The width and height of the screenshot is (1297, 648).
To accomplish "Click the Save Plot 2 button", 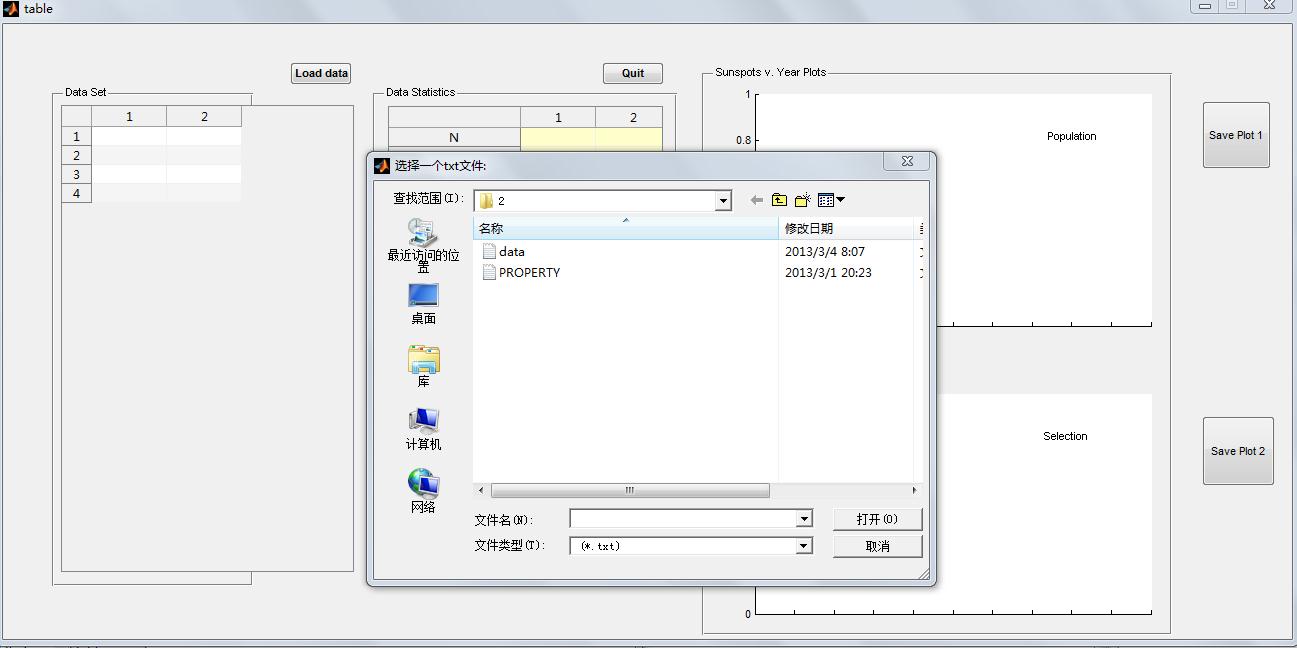I will pos(1238,451).
